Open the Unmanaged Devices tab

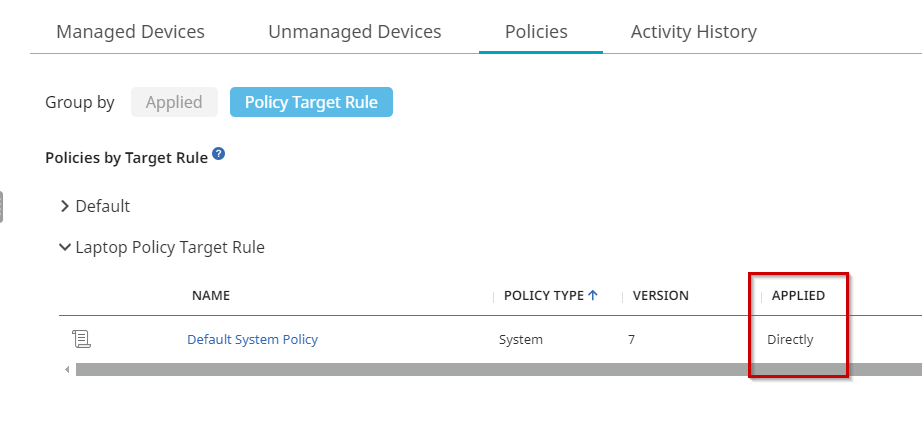[x=354, y=32]
